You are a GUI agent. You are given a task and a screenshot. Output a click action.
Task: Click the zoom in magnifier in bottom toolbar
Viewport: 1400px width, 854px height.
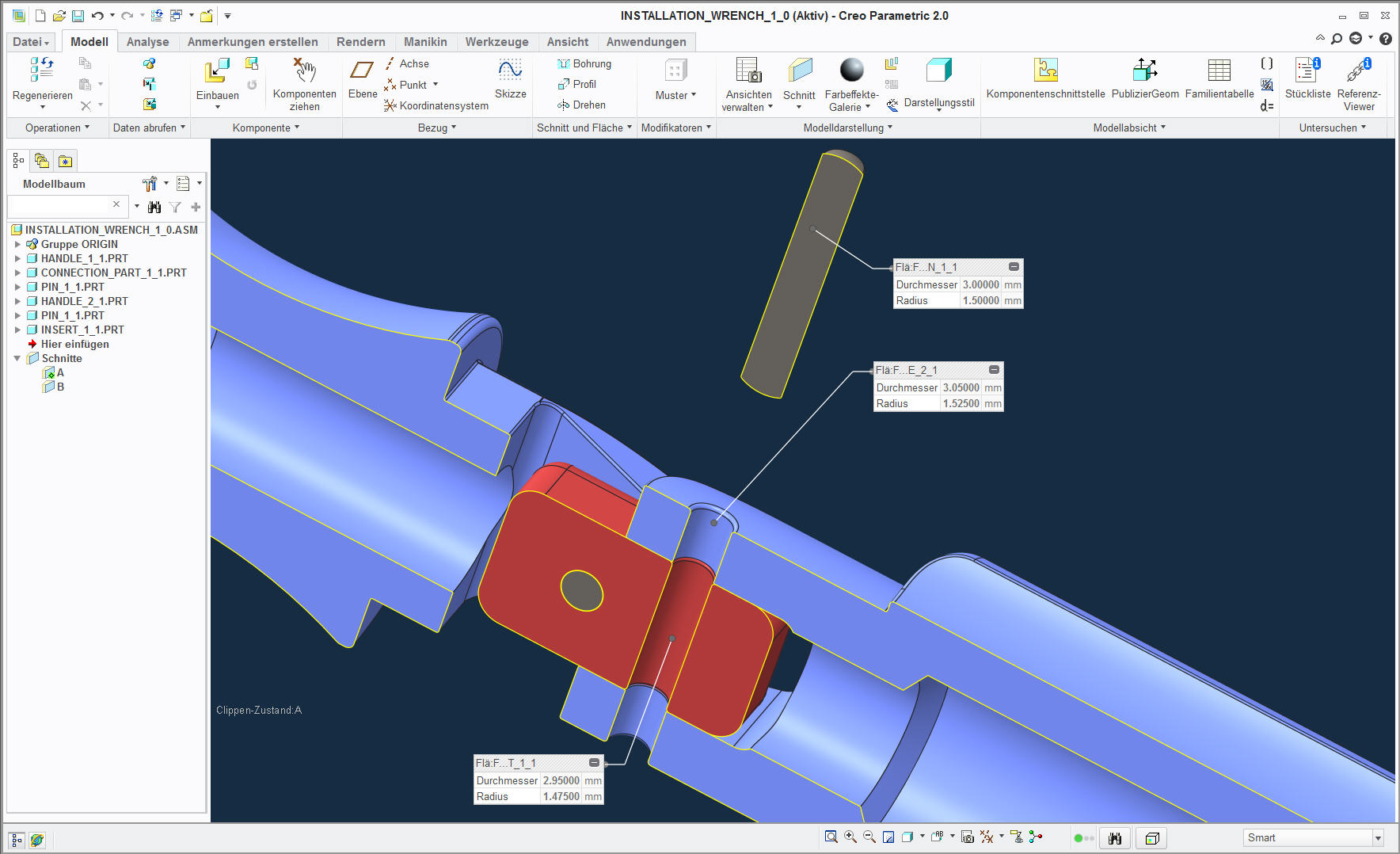pos(850,837)
